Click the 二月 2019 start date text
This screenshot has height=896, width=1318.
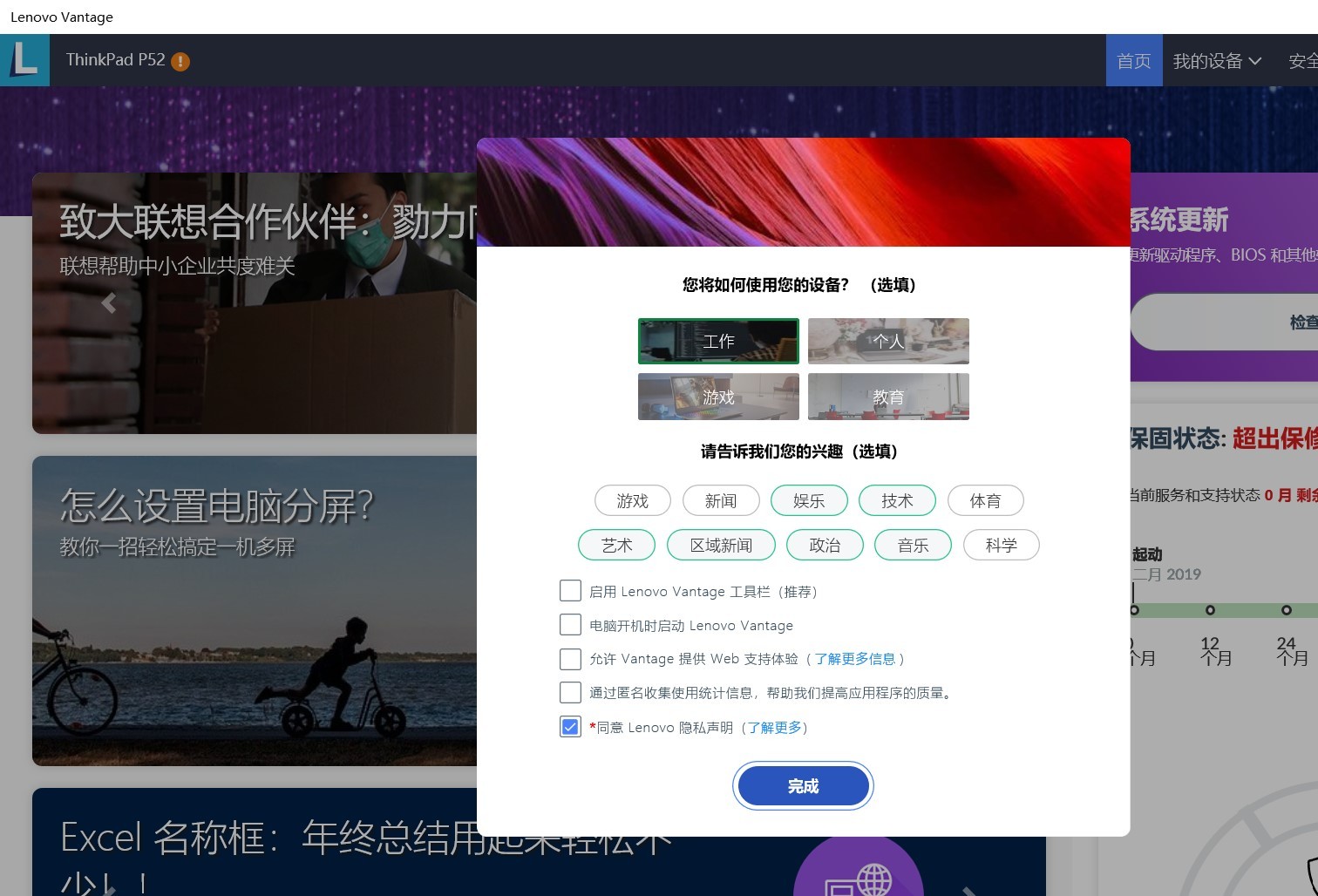pos(1166,574)
